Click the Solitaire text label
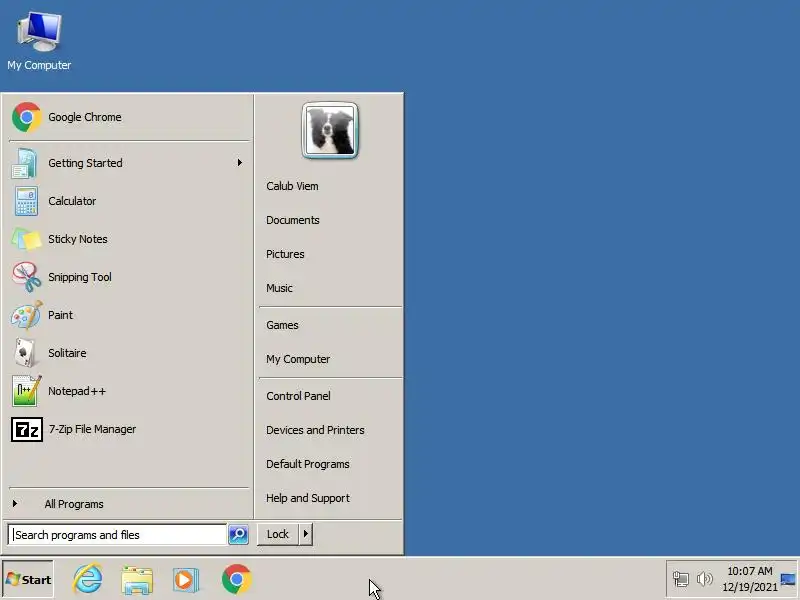The height and width of the screenshot is (600, 800). (x=67, y=353)
